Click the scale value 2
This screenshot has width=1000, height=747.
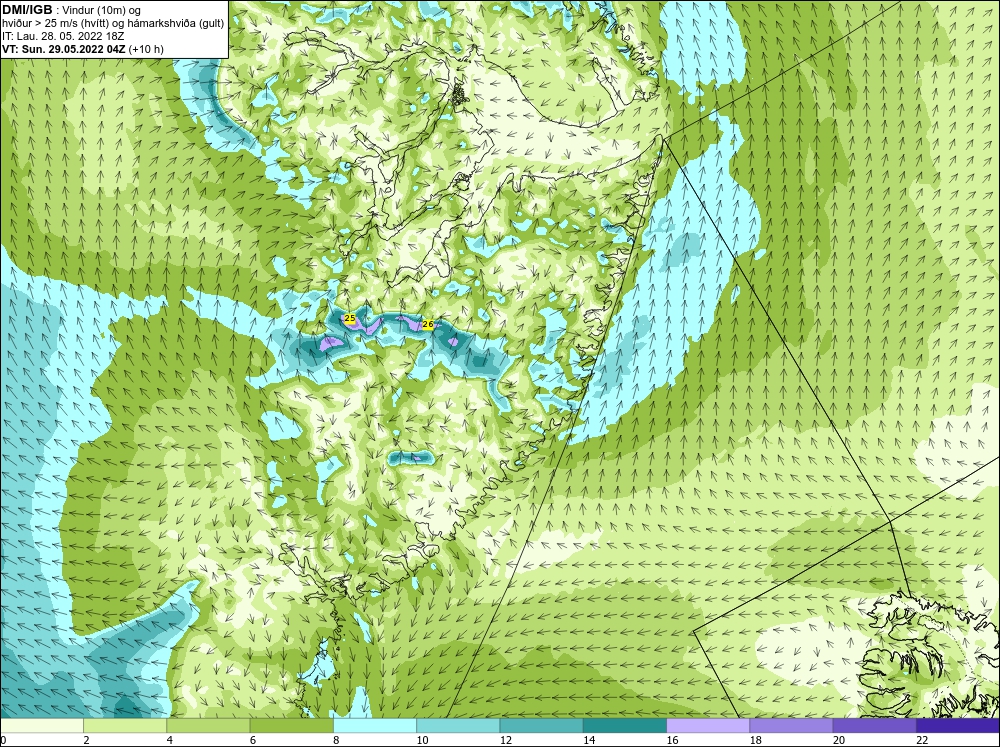click(86, 740)
